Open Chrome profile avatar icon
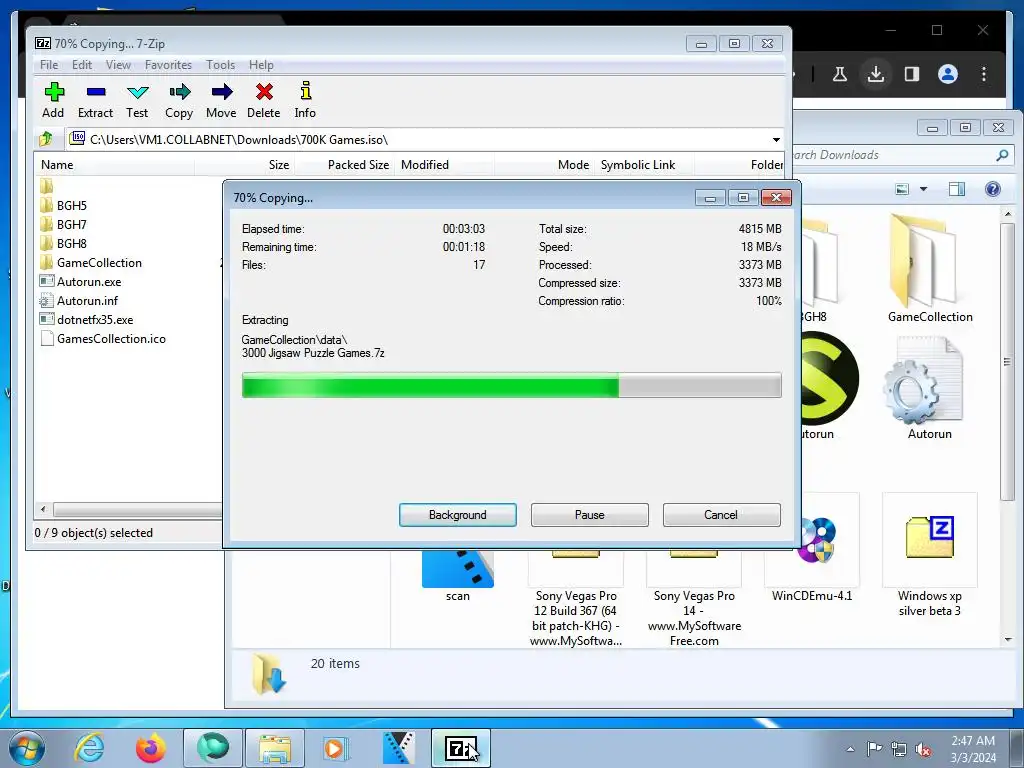 (948, 74)
